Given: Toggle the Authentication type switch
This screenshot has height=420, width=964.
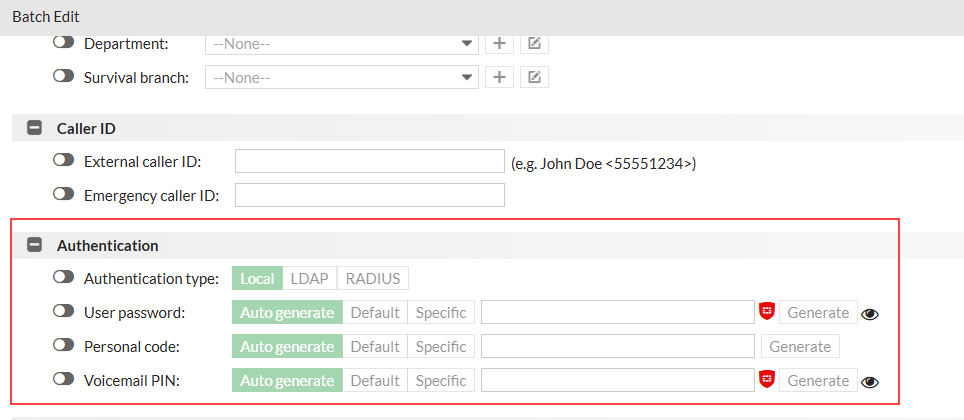Looking at the screenshot, I should coord(65,278).
